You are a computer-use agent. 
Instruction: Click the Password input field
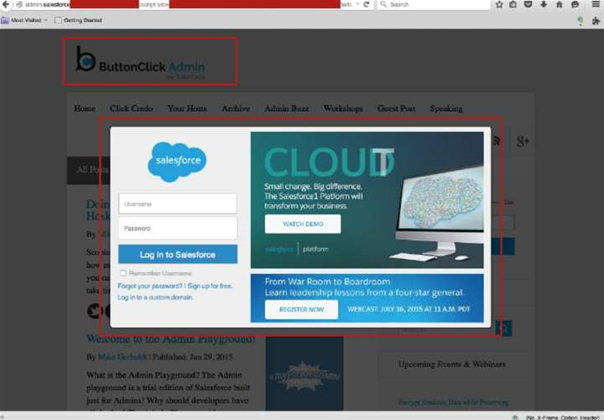coord(177,228)
